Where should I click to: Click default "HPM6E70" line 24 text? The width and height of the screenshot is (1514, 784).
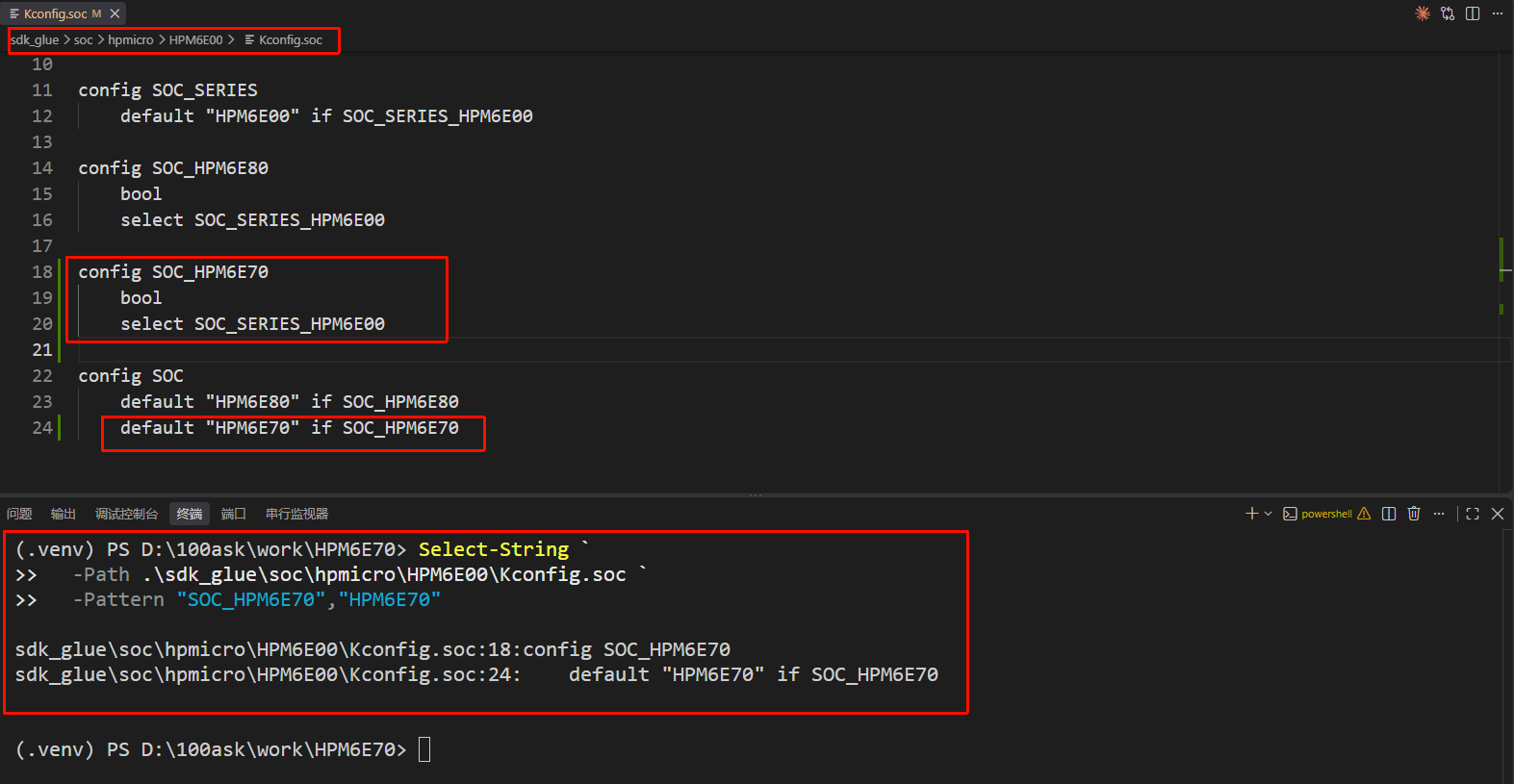pyautogui.click(x=290, y=428)
